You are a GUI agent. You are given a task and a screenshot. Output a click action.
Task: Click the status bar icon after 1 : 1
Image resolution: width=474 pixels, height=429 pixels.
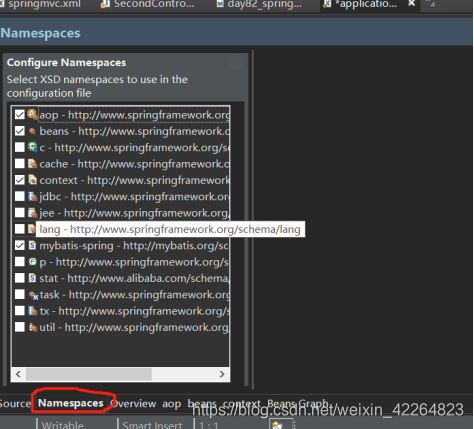[277, 425]
